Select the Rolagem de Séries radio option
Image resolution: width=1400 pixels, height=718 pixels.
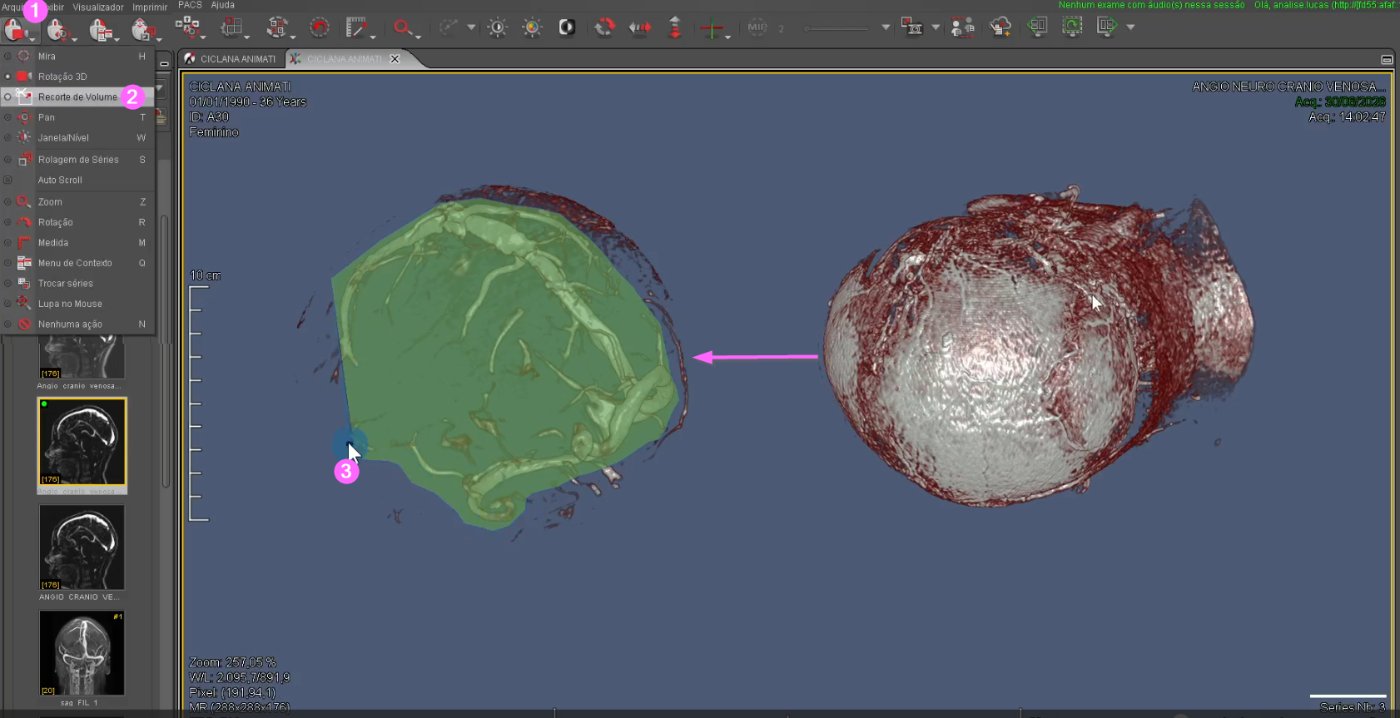point(8,159)
